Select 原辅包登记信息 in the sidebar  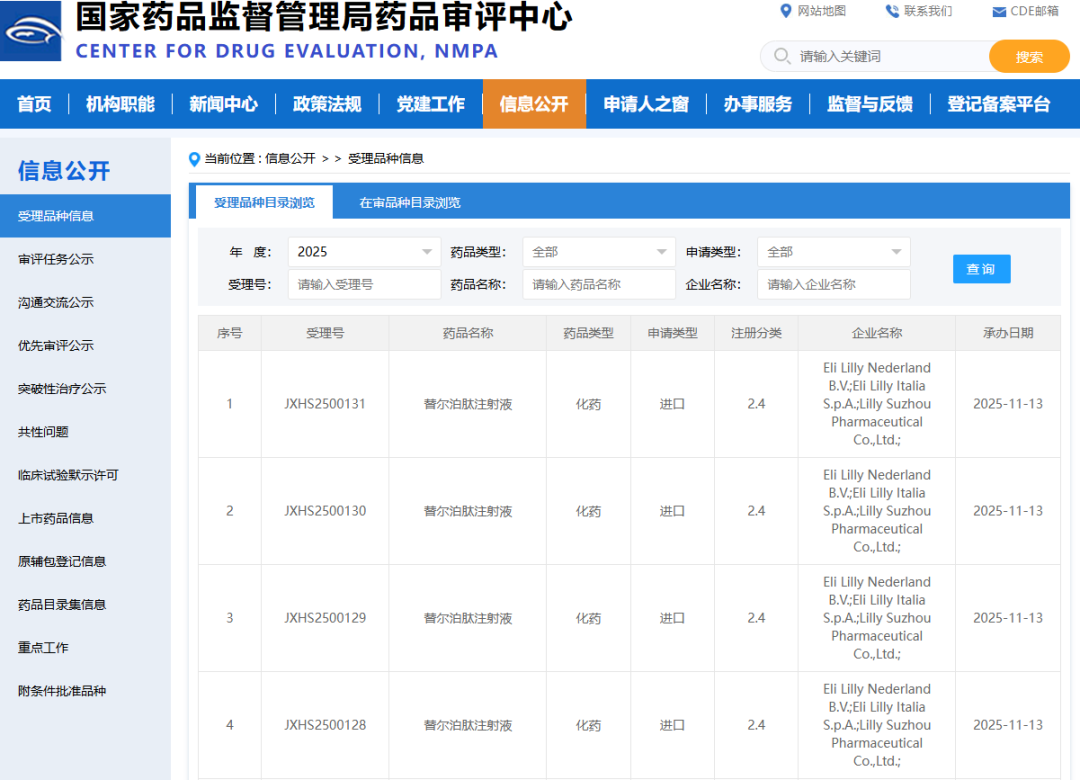point(62,562)
